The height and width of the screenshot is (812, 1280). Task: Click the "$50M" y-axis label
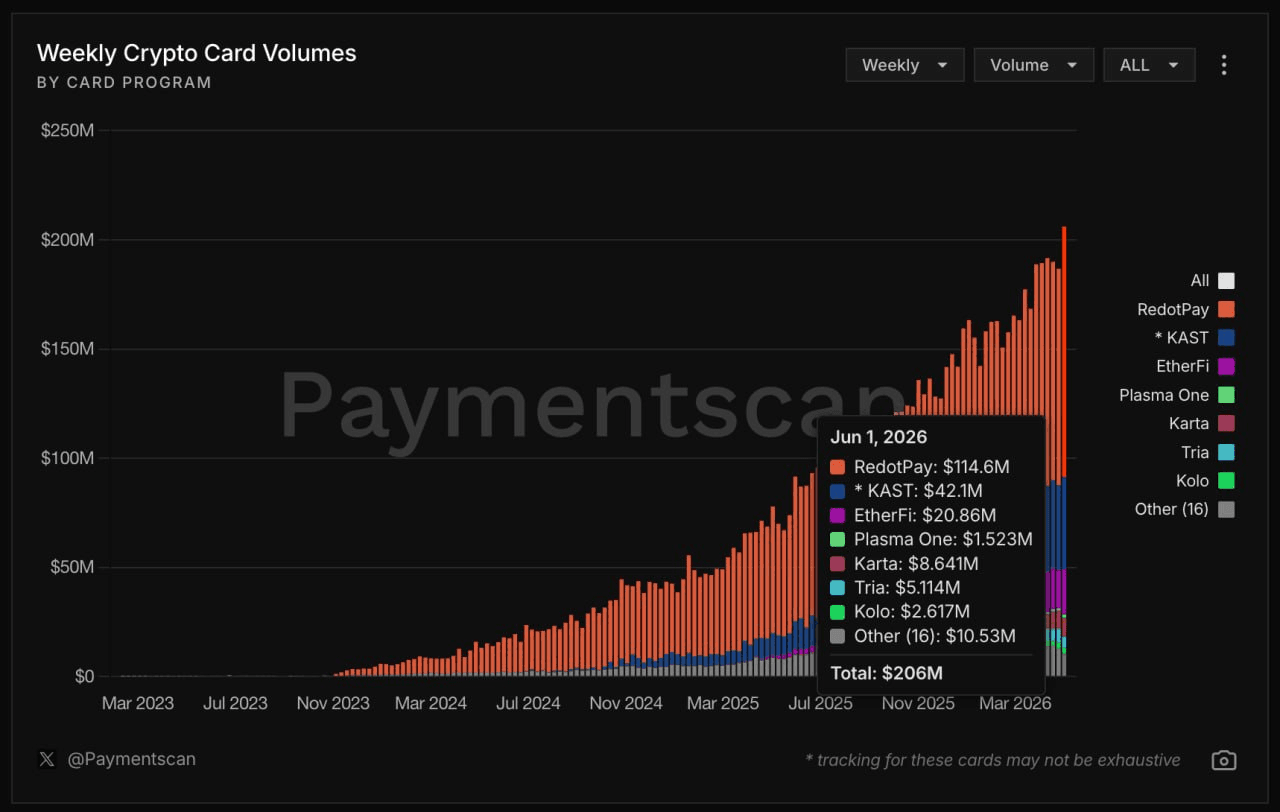[72, 567]
